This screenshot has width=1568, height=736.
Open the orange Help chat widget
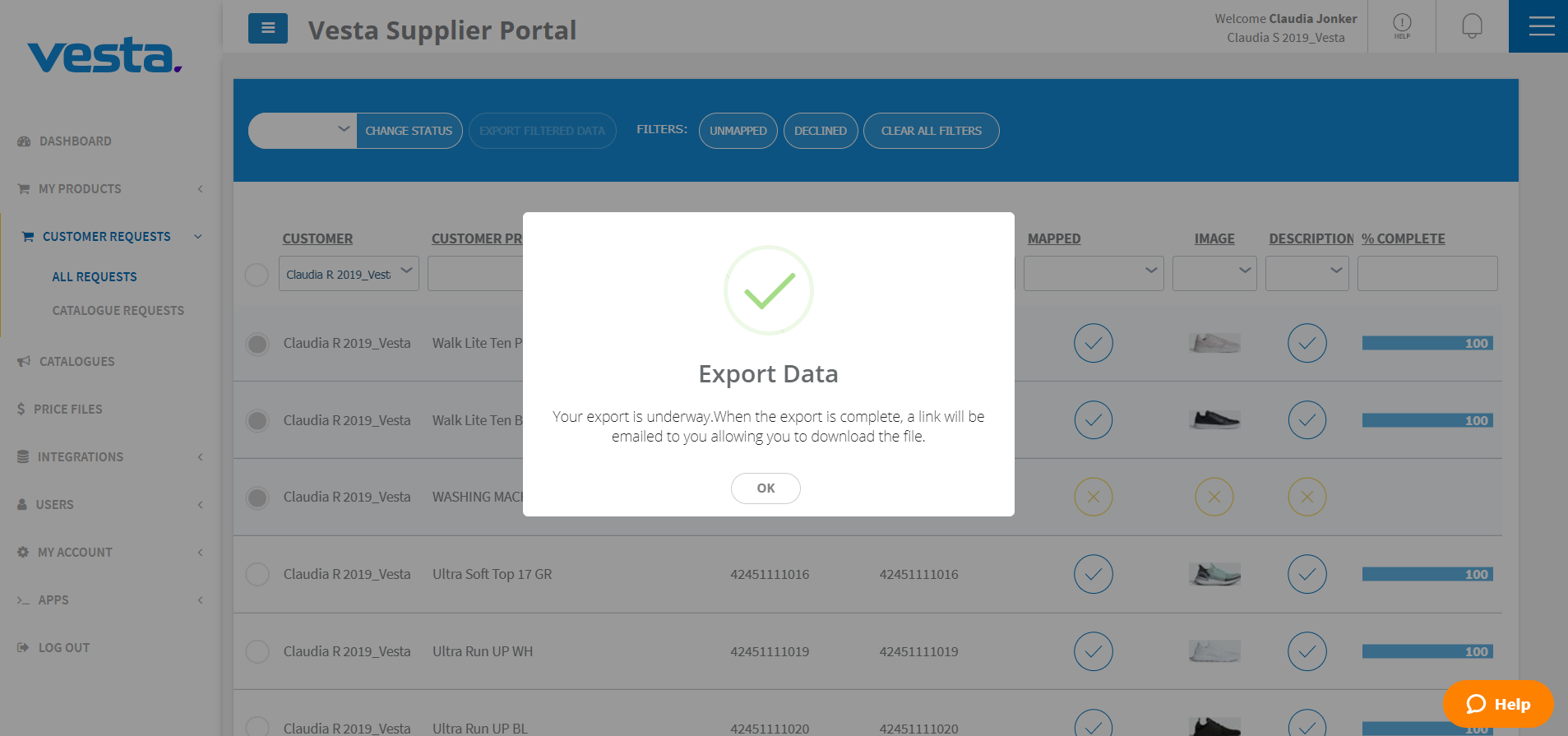(1498, 704)
